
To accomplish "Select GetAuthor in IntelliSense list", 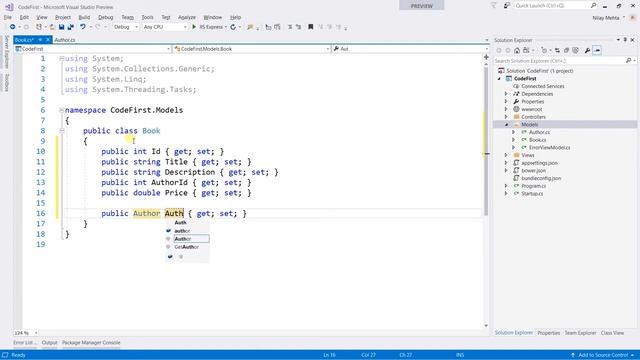I will [187, 247].
